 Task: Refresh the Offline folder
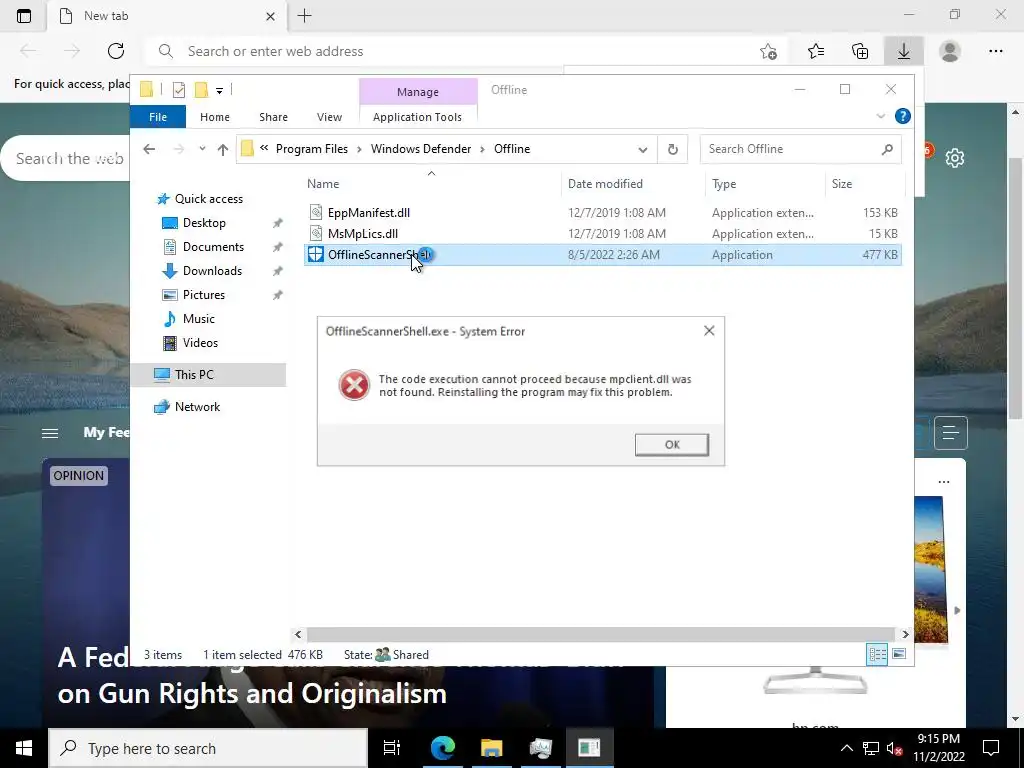tap(673, 150)
